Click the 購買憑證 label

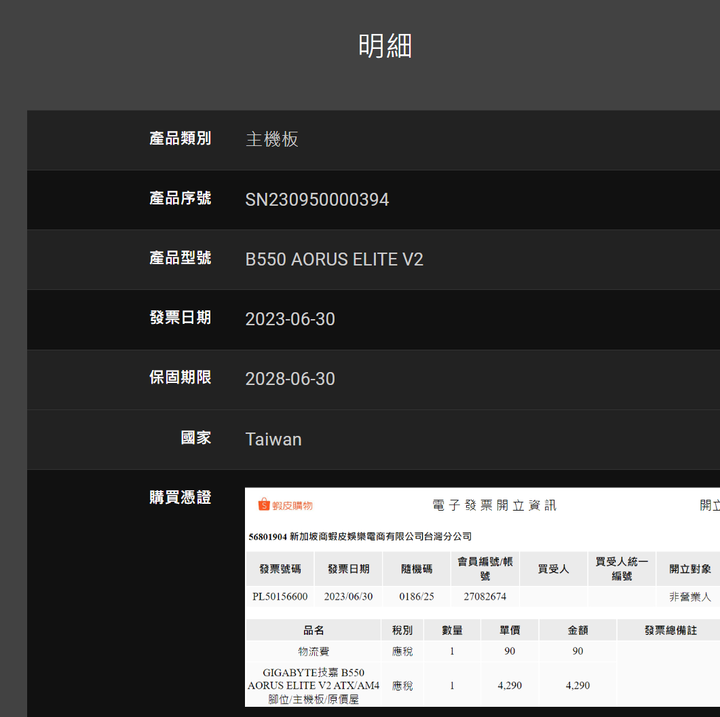[180, 497]
